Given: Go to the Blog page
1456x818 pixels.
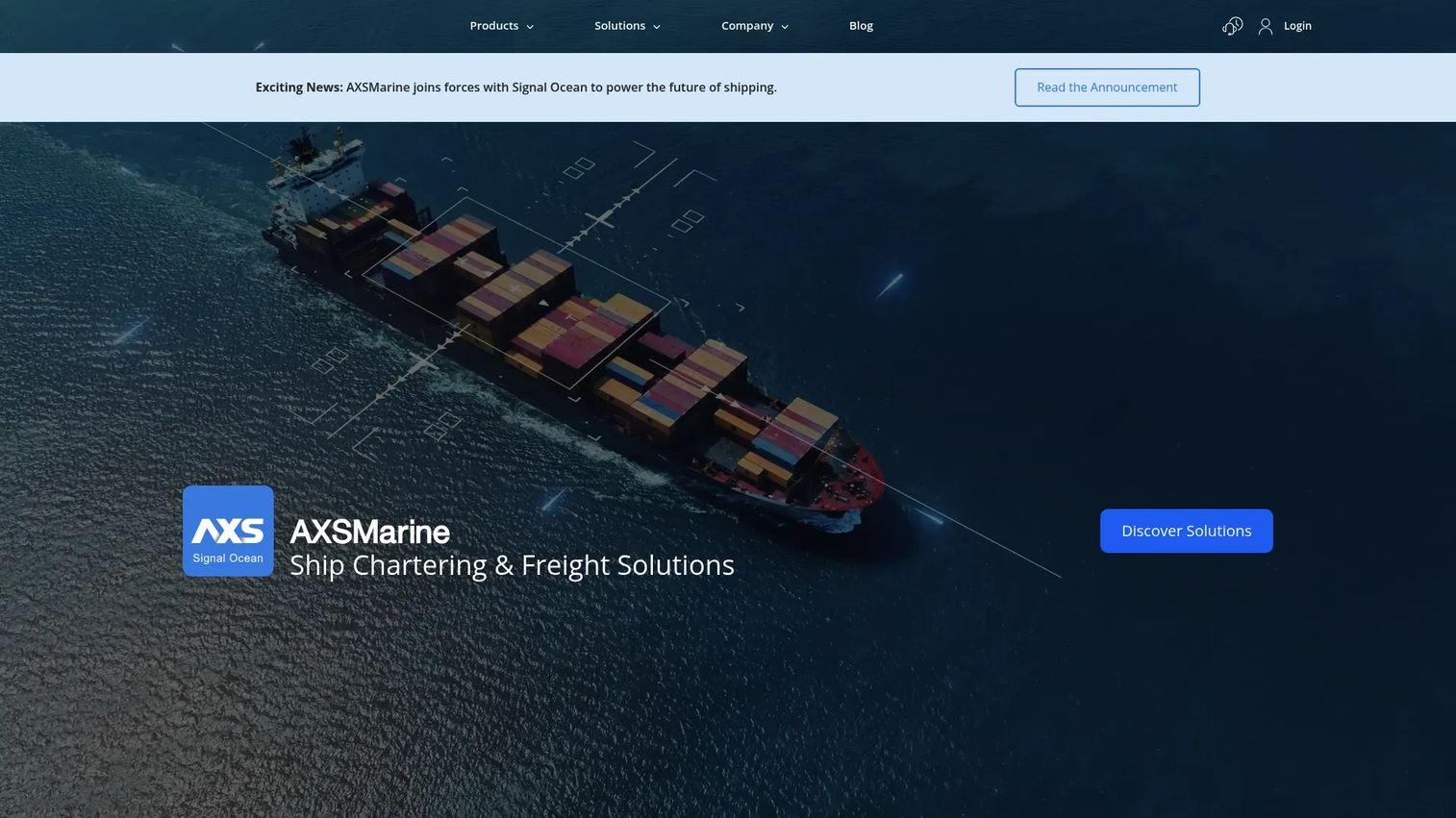Looking at the screenshot, I should click(861, 26).
